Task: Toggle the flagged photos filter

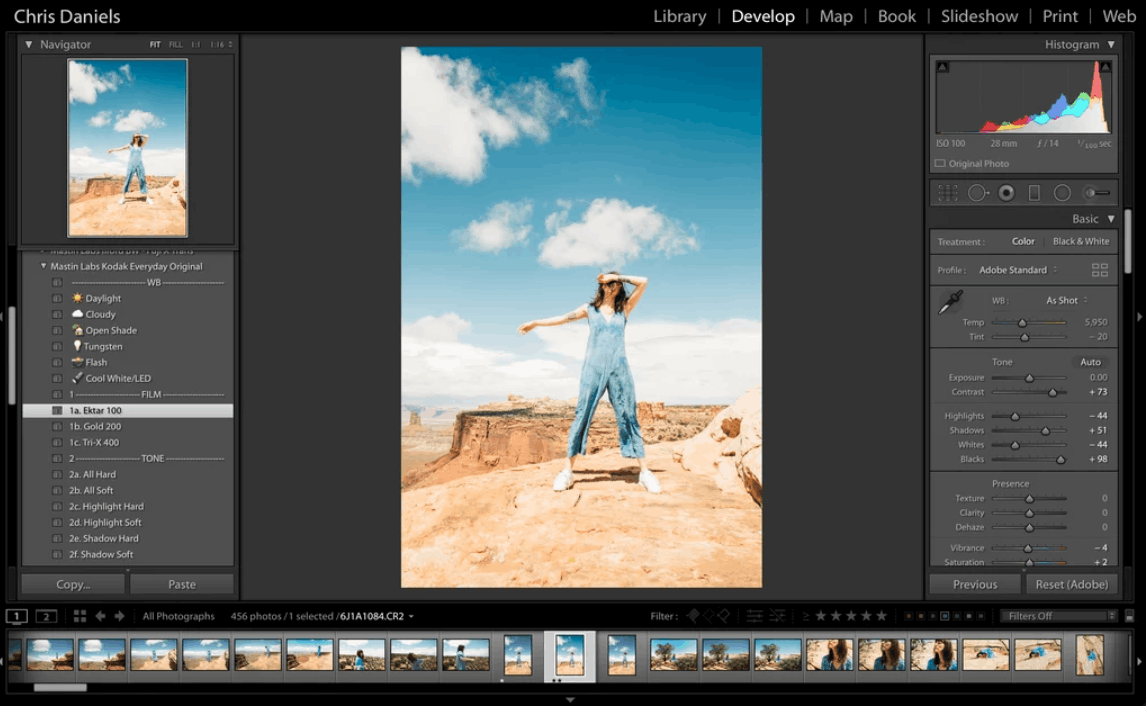Action: pos(693,616)
